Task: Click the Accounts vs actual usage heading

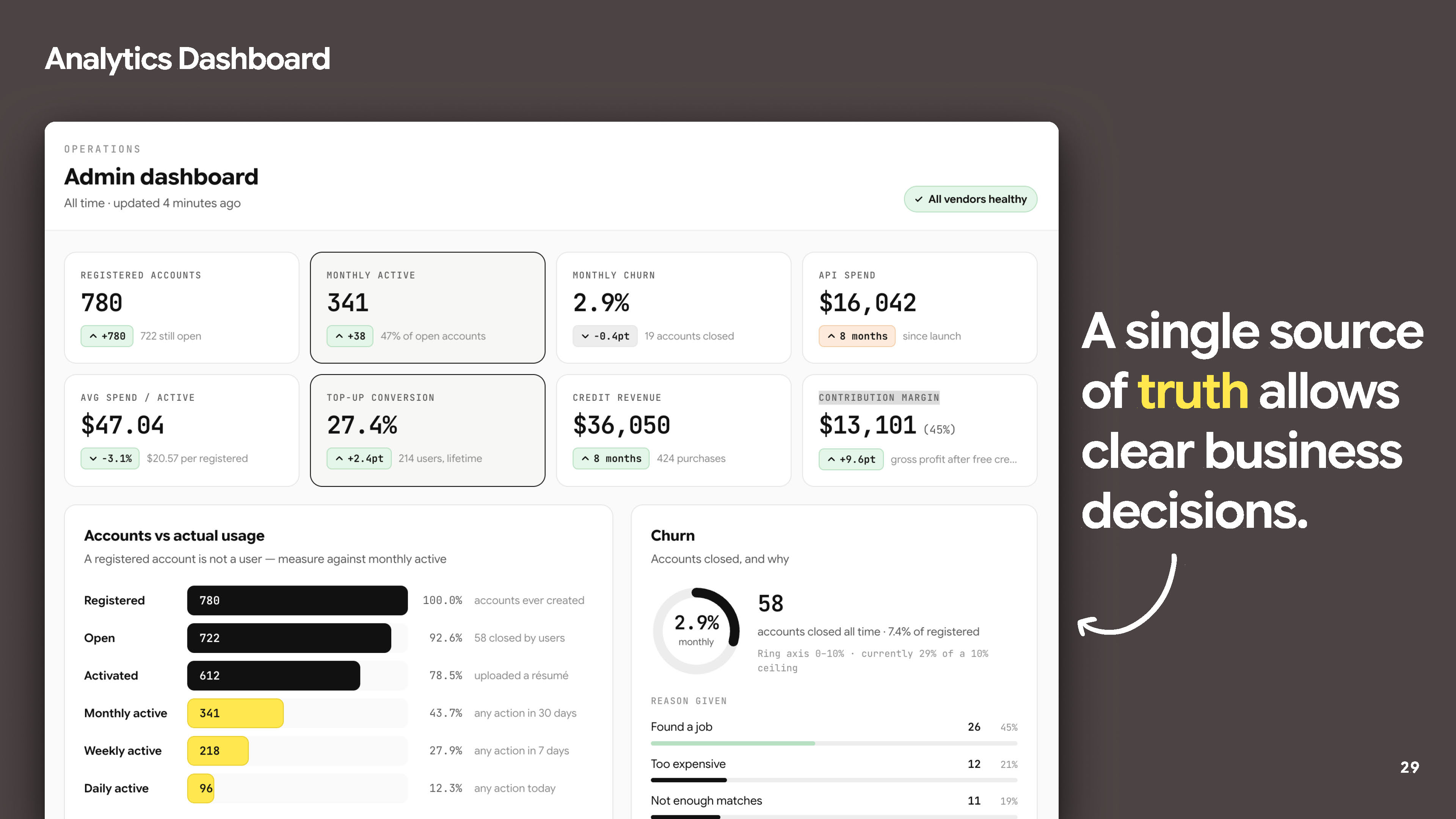Action: pos(174,535)
